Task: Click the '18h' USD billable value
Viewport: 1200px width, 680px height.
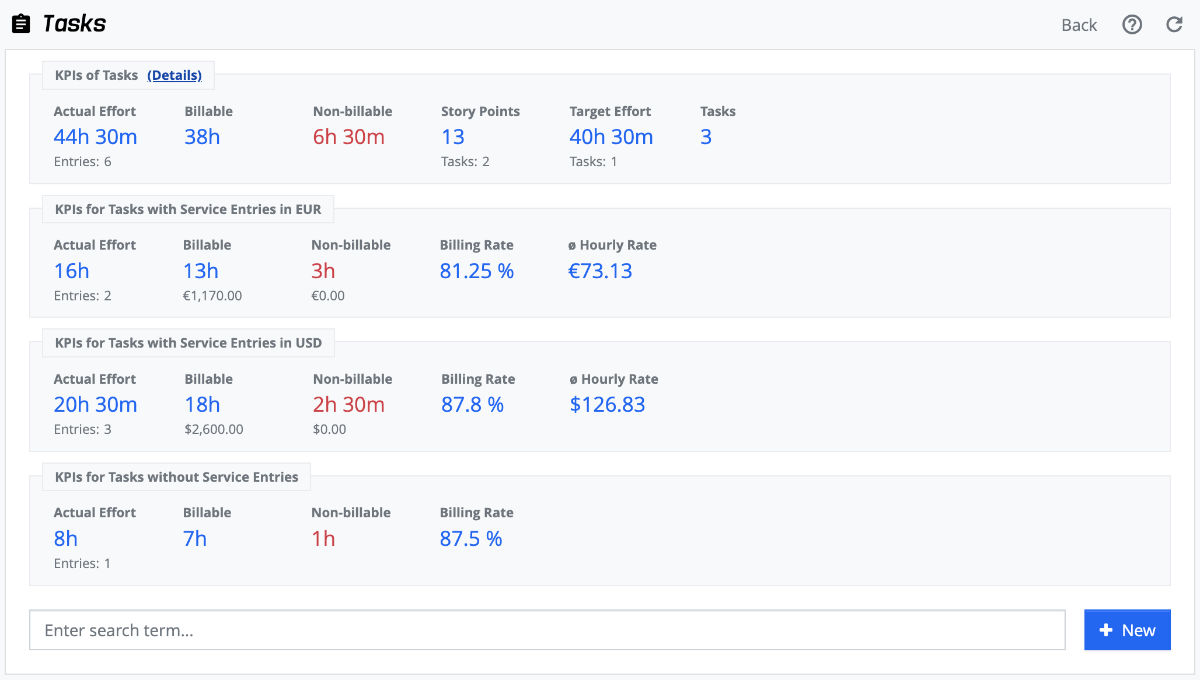Action: (x=202, y=405)
